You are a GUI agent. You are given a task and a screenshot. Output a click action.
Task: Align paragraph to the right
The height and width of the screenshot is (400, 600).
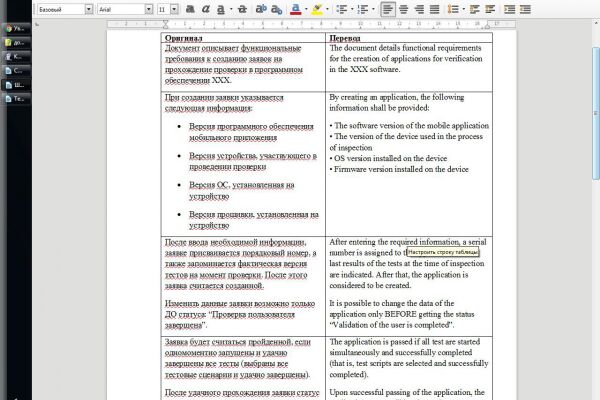pyautogui.click(x=419, y=9)
